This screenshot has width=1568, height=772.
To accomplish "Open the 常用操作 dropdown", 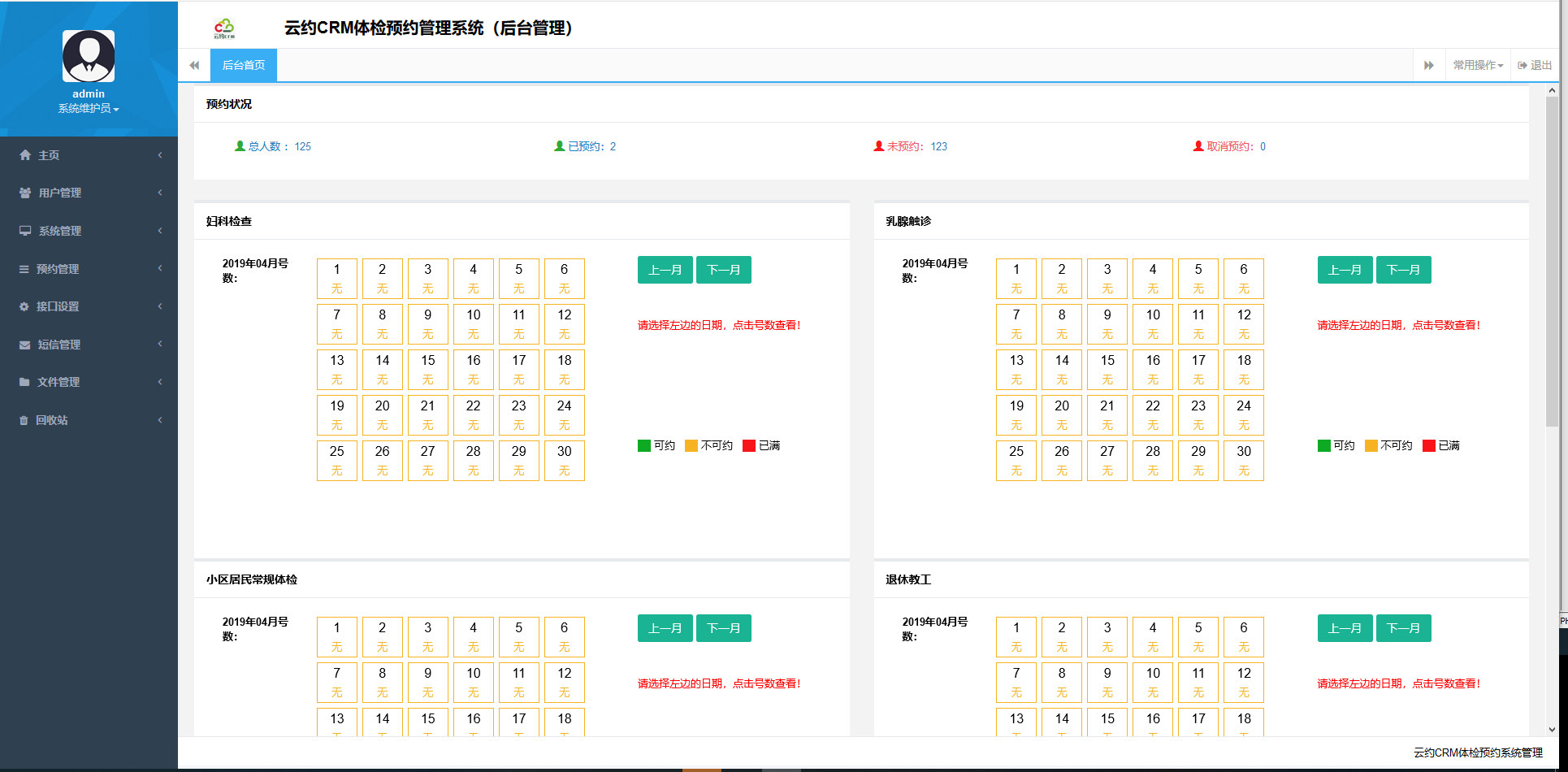I will pyautogui.click(x=1478, y=65).
